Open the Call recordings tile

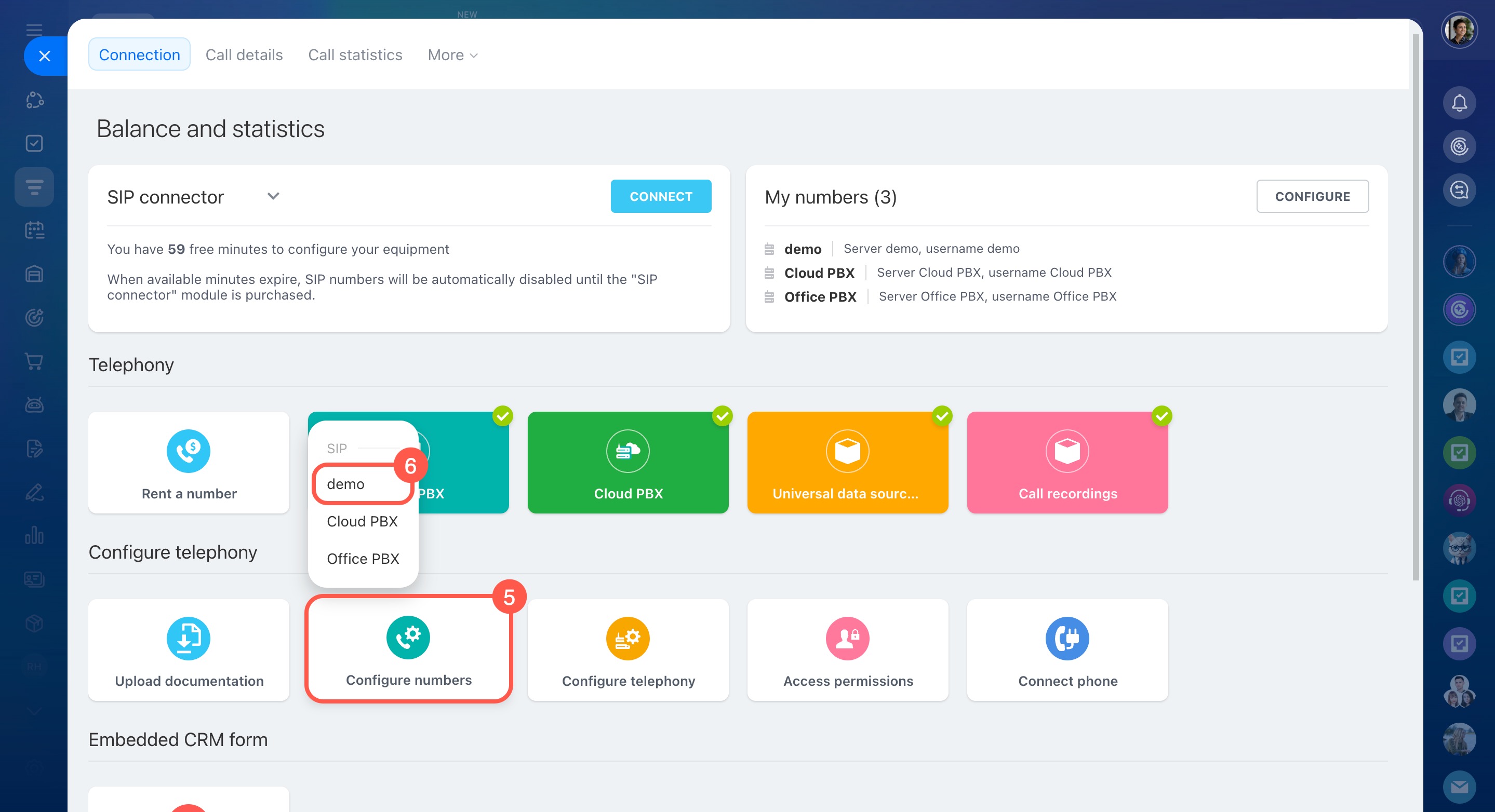(1066, 462)
